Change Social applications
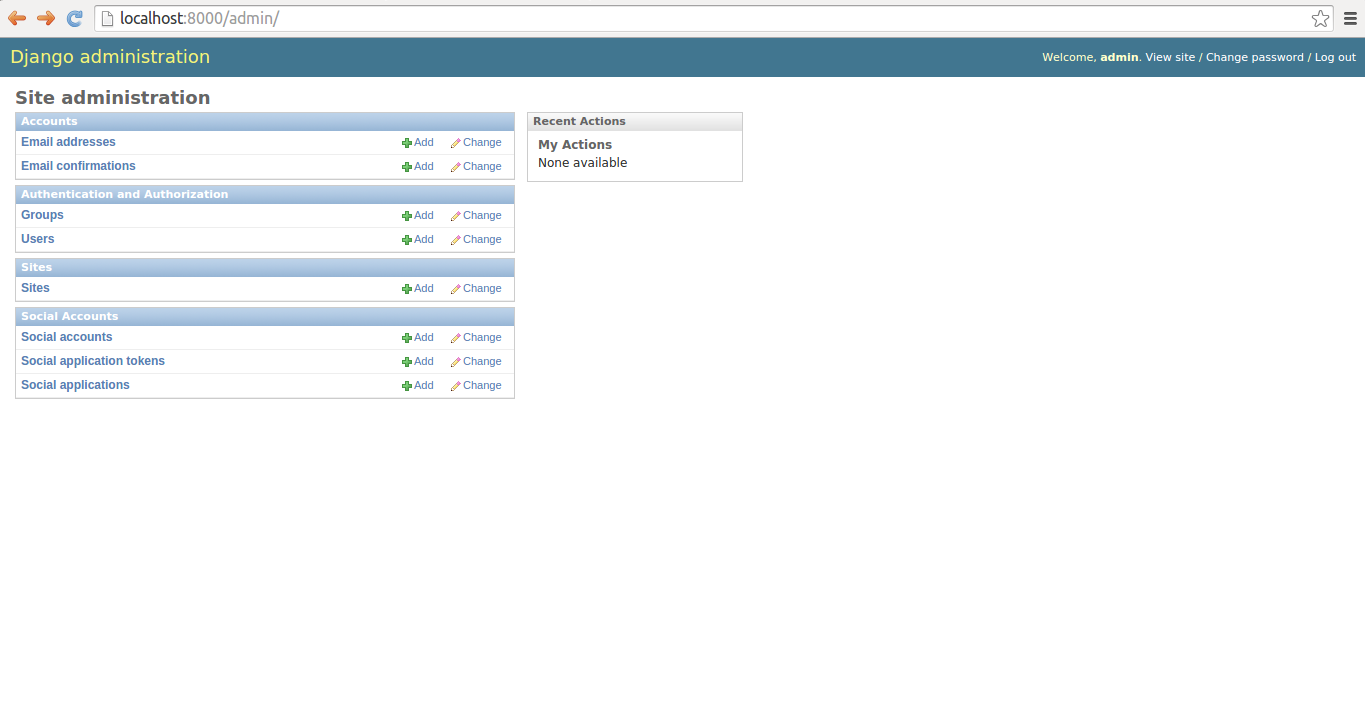 pyautogui.click(x=476, y=385)
